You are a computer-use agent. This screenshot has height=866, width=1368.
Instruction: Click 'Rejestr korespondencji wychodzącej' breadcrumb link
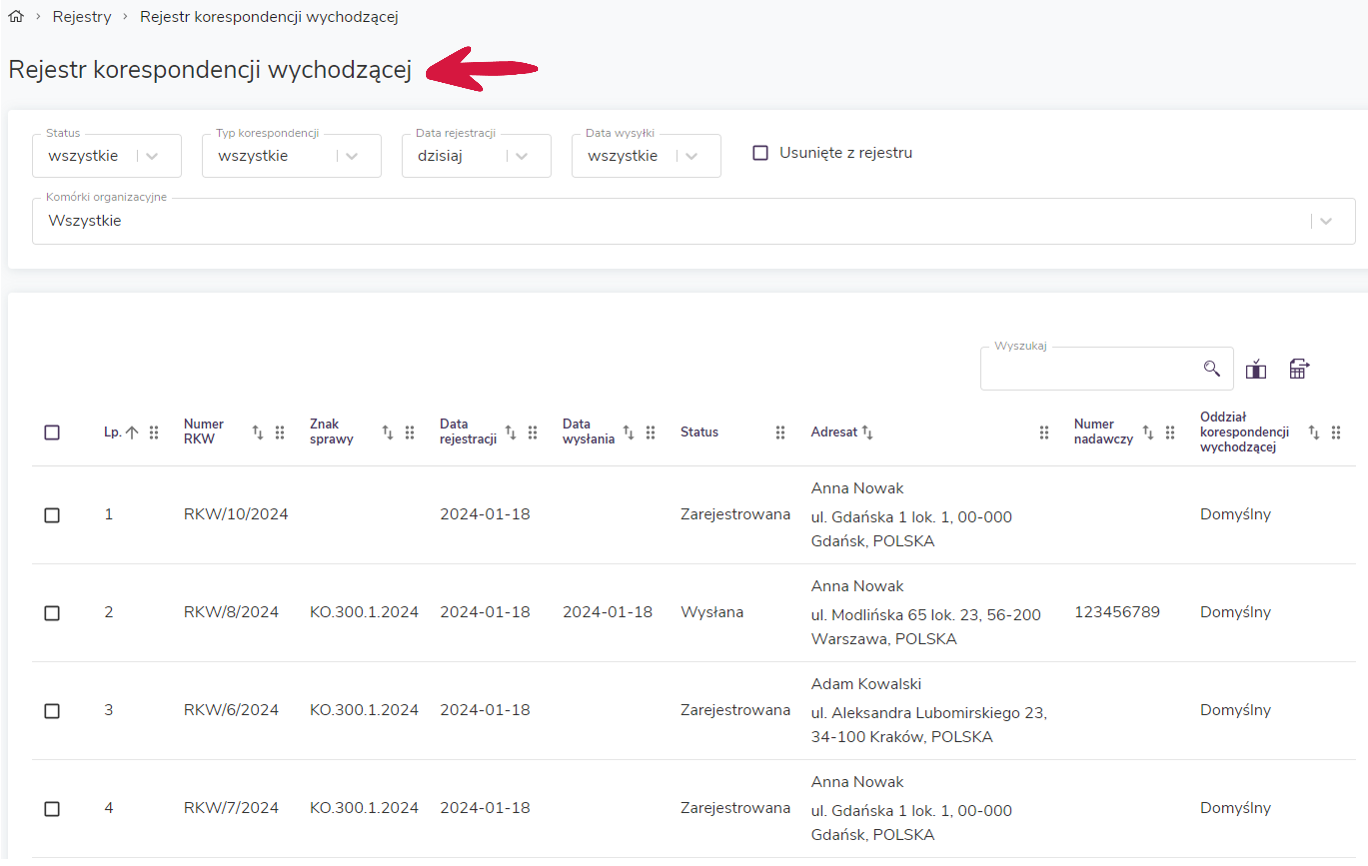(269, 17)
